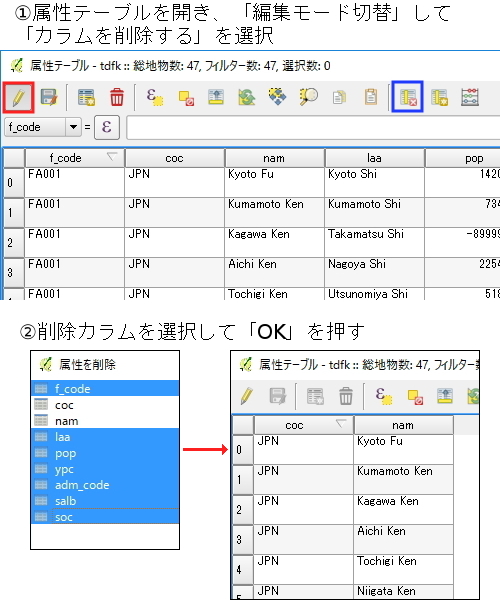
Task: Toggle editing pencil in lower table window
Action: (x=247, y=396)
